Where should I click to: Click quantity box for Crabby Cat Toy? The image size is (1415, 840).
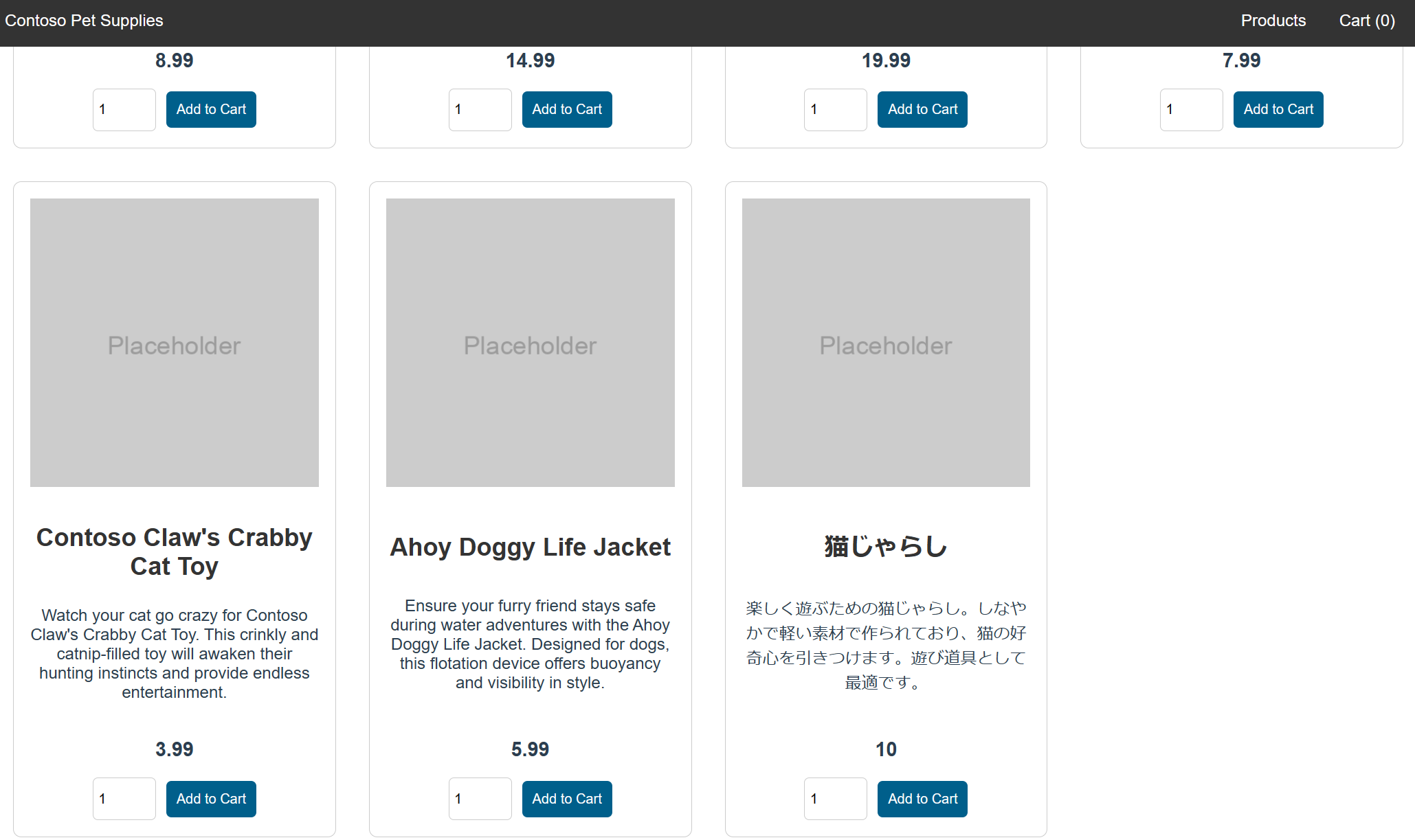(x=124, y=799)
